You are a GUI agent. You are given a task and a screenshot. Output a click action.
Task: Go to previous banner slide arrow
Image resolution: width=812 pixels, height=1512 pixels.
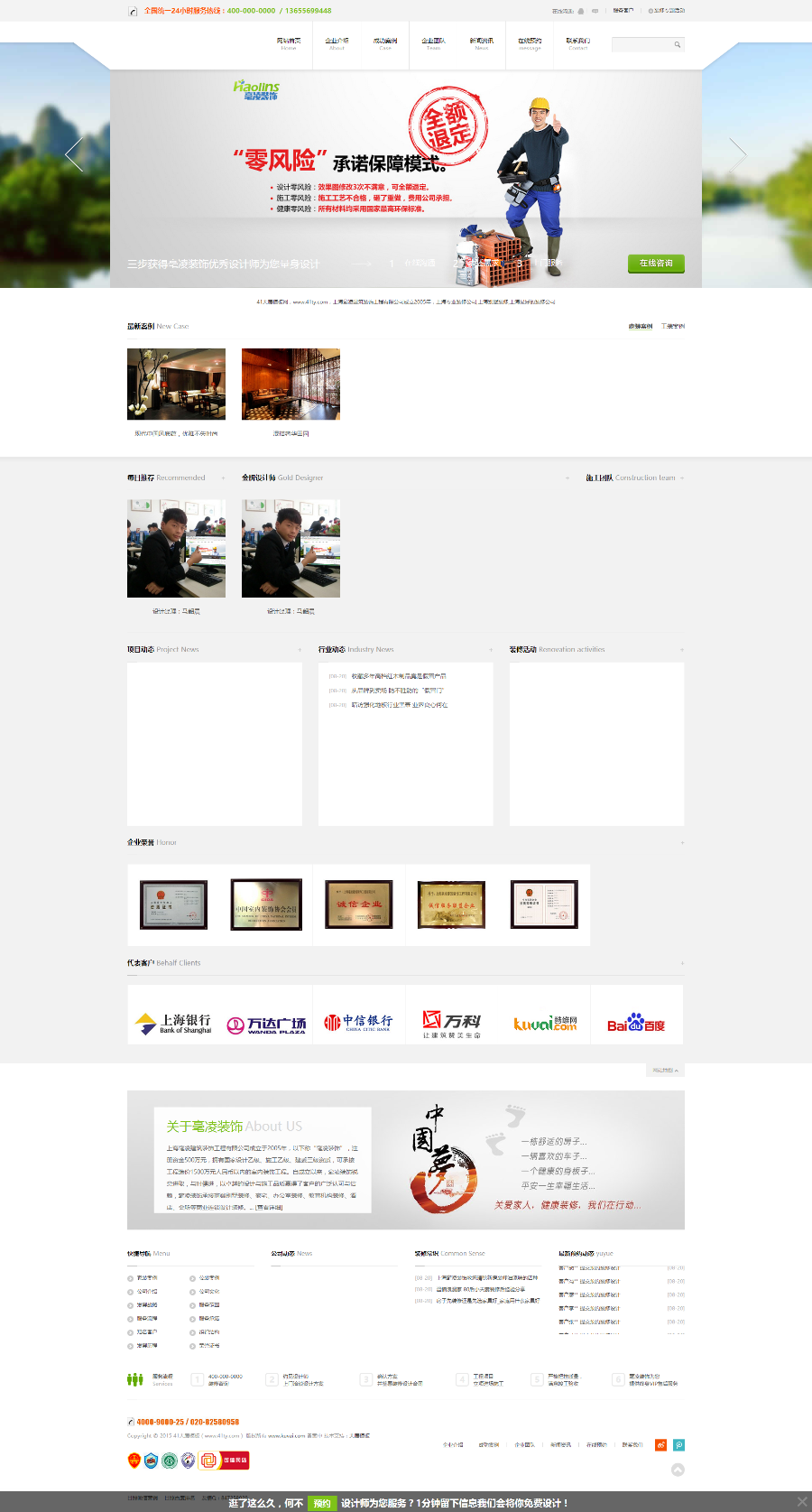[x=74, y=154]
